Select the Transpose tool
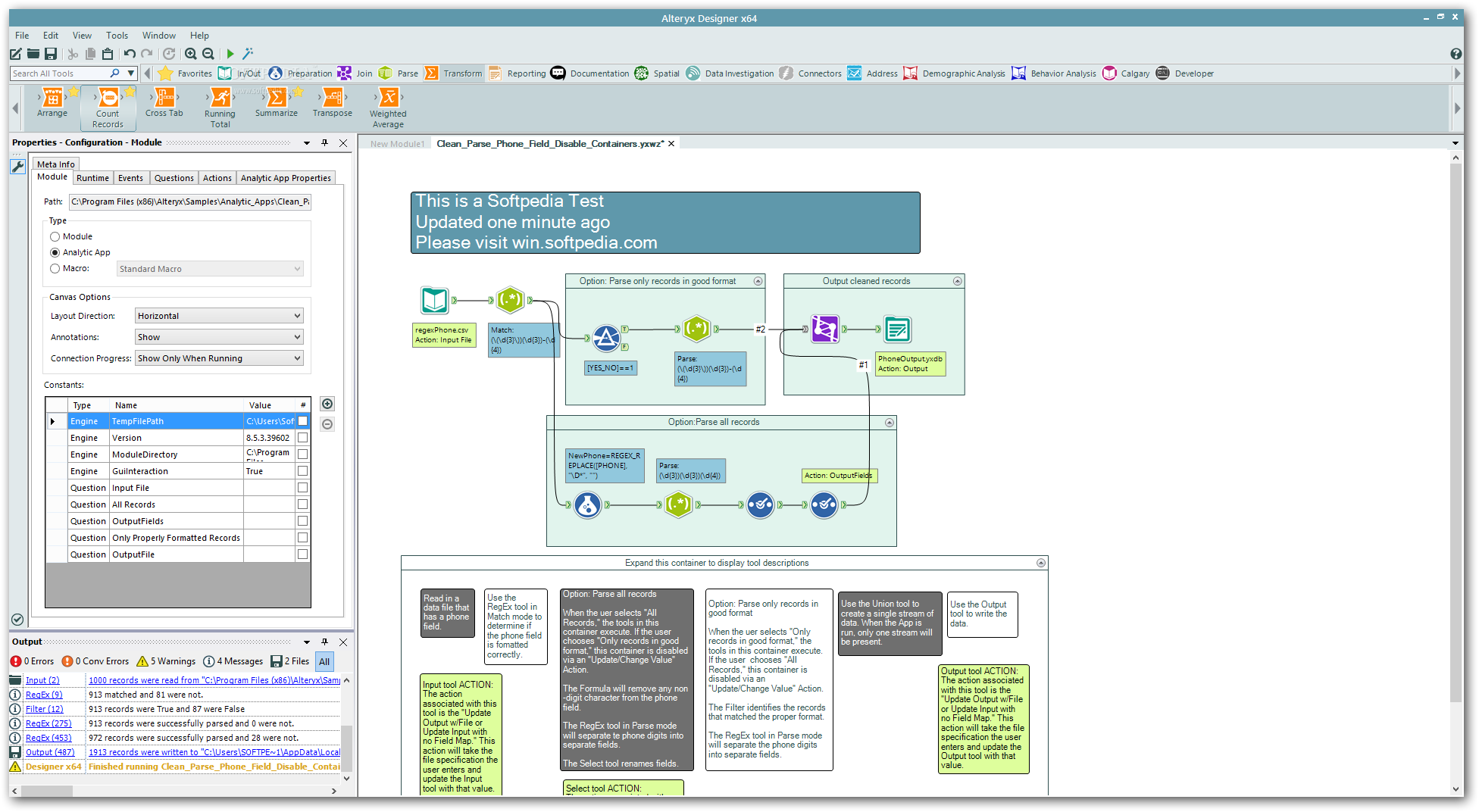The image size is (1479, 812). pyautogui.click(x=333, y=102)
